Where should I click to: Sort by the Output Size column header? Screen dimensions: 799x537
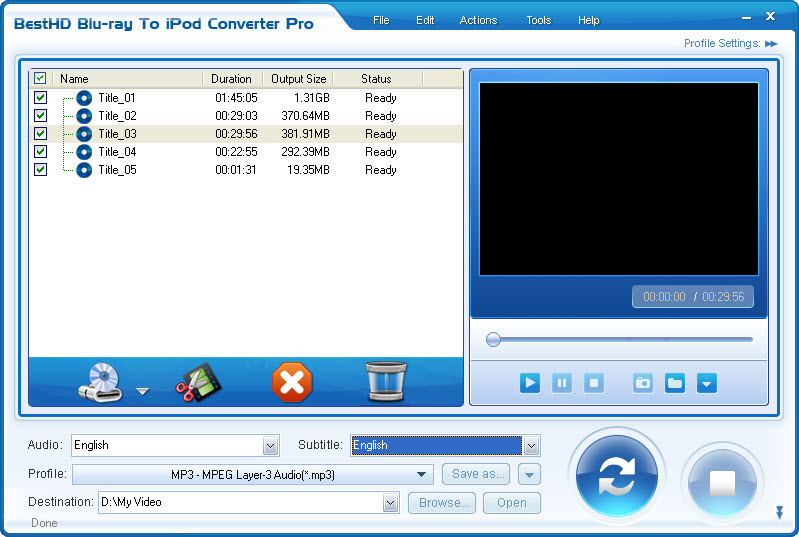click(x=299, y=78)
